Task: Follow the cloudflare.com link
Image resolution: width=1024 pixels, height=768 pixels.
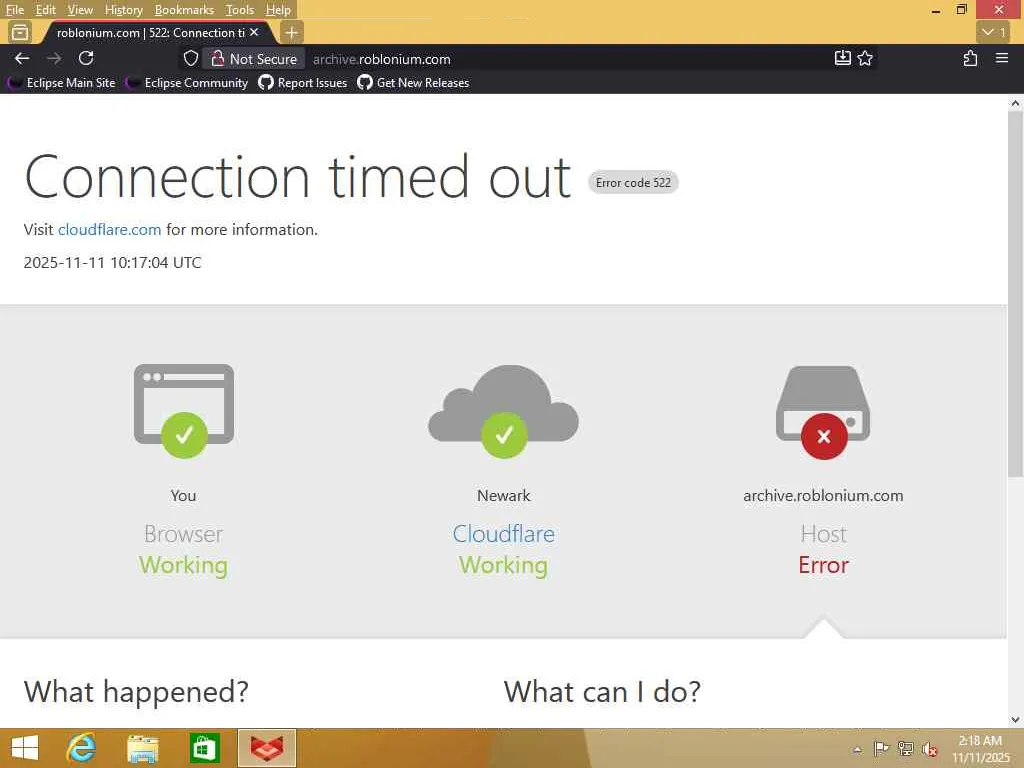Action: point(109,230)
